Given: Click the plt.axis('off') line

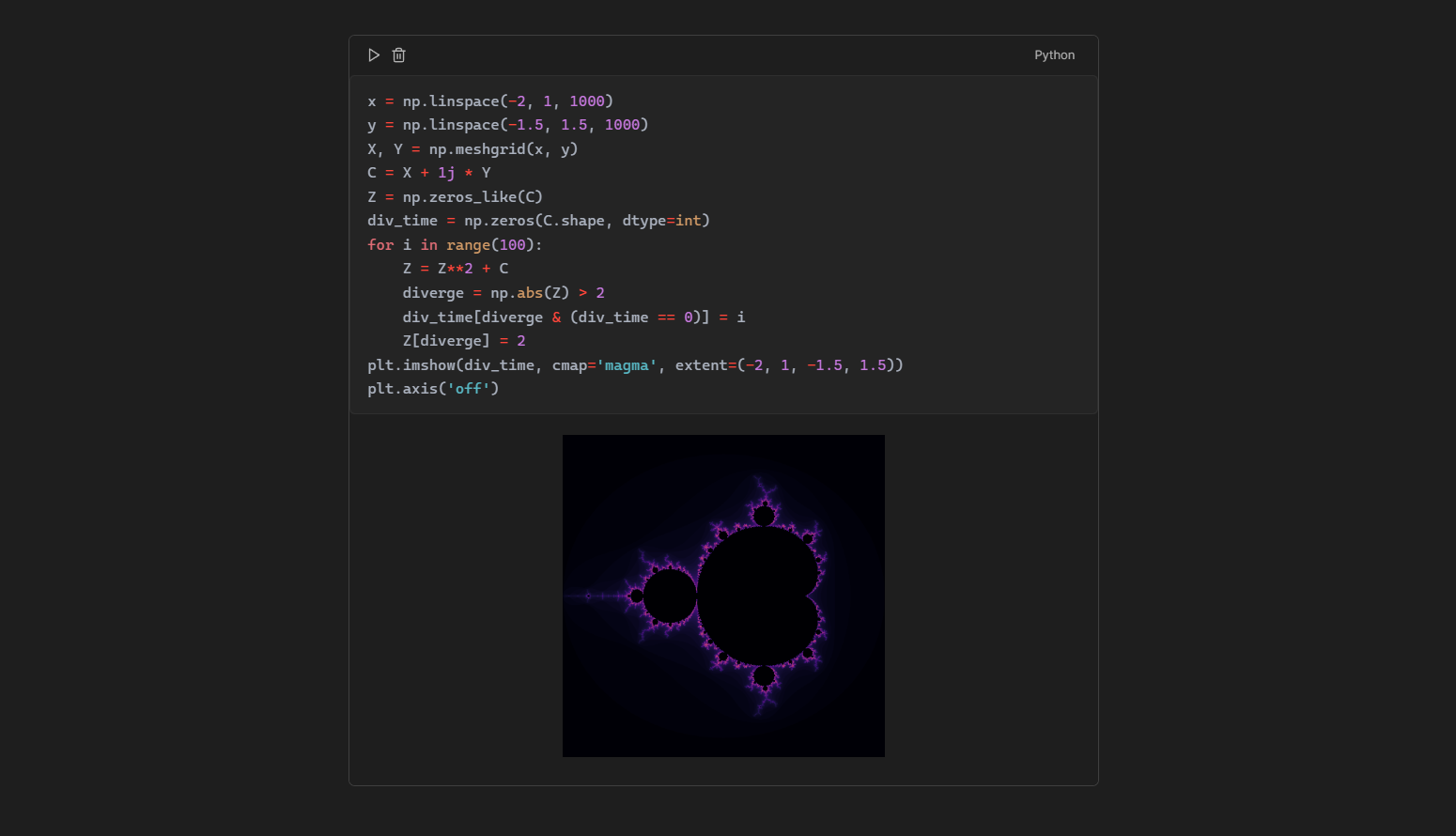Looking at the screenshot, I should [x=432, y=388].
